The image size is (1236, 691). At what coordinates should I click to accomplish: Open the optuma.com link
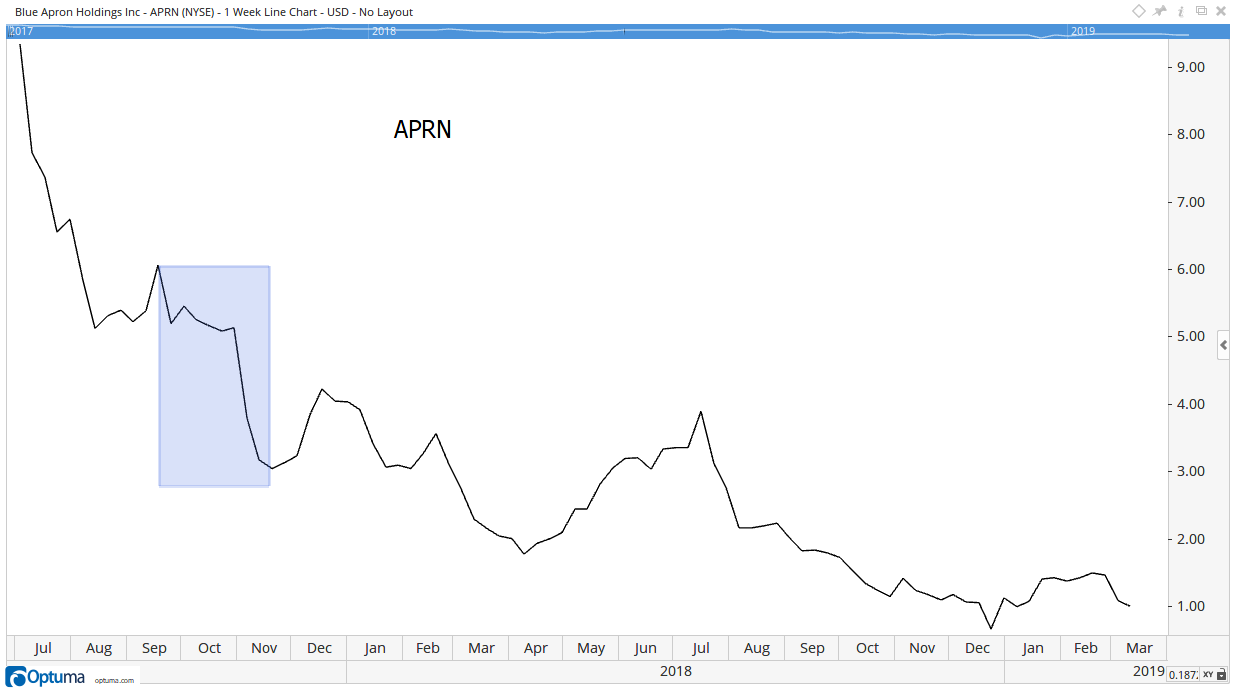[x=114, y=679]
